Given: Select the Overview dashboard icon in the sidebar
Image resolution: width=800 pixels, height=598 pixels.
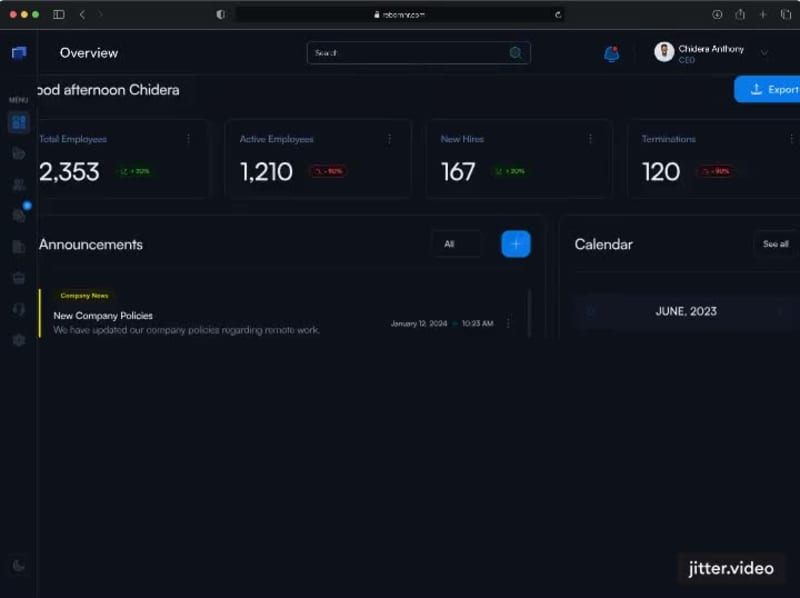Looking at the screenshot, I should [x=18, y=121].
